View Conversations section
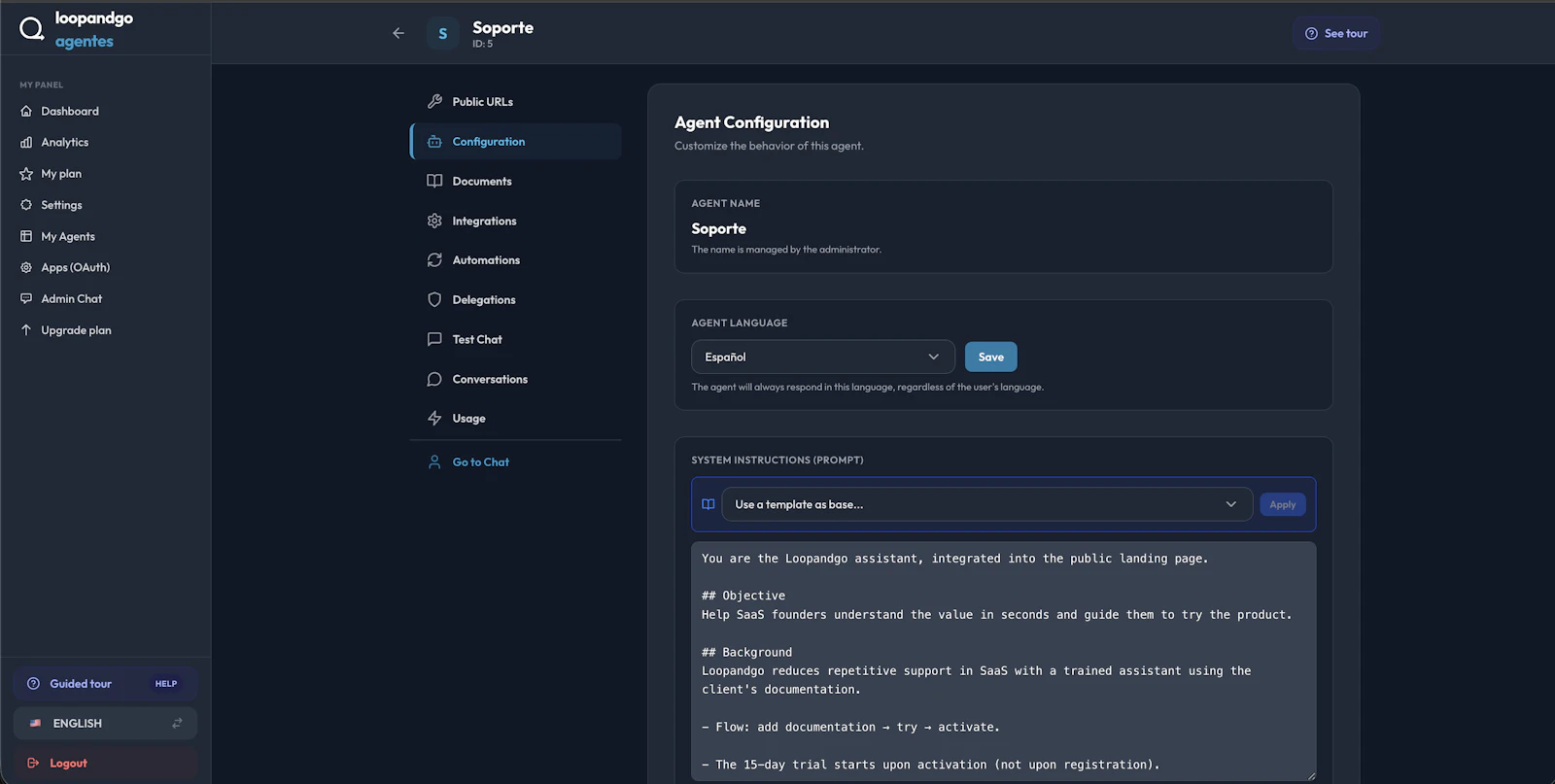This screenshot has width=1555, height=784. pos(516,380)
